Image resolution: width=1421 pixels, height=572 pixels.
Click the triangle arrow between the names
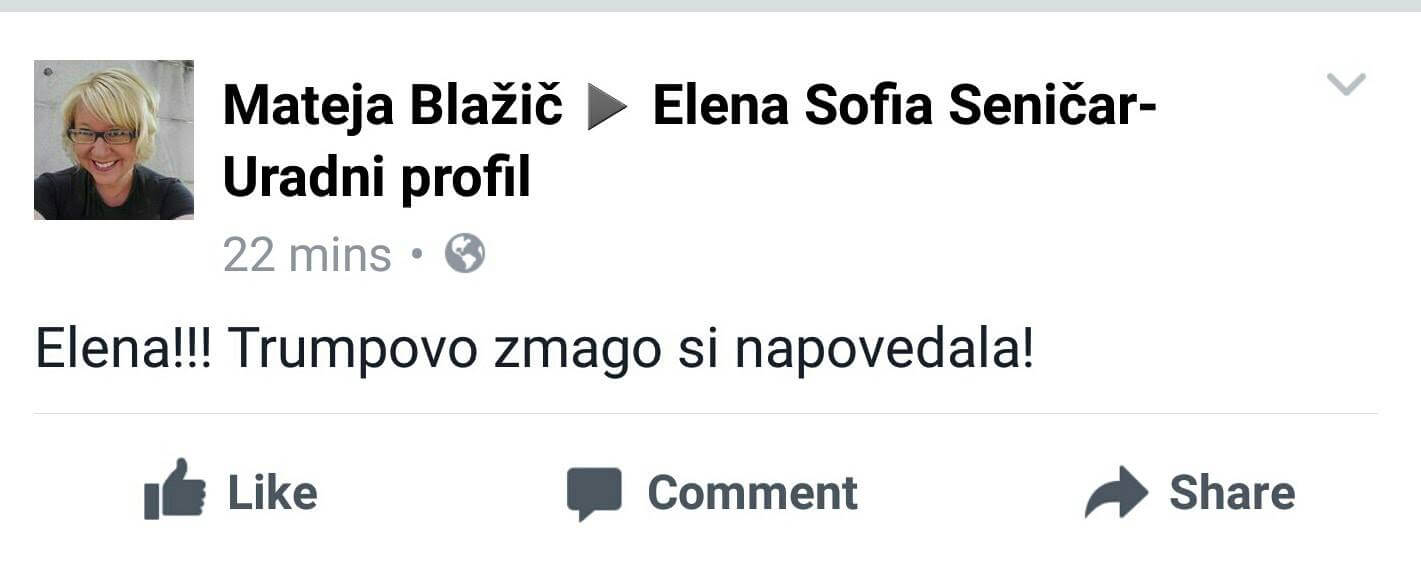(x=606, y=108)
